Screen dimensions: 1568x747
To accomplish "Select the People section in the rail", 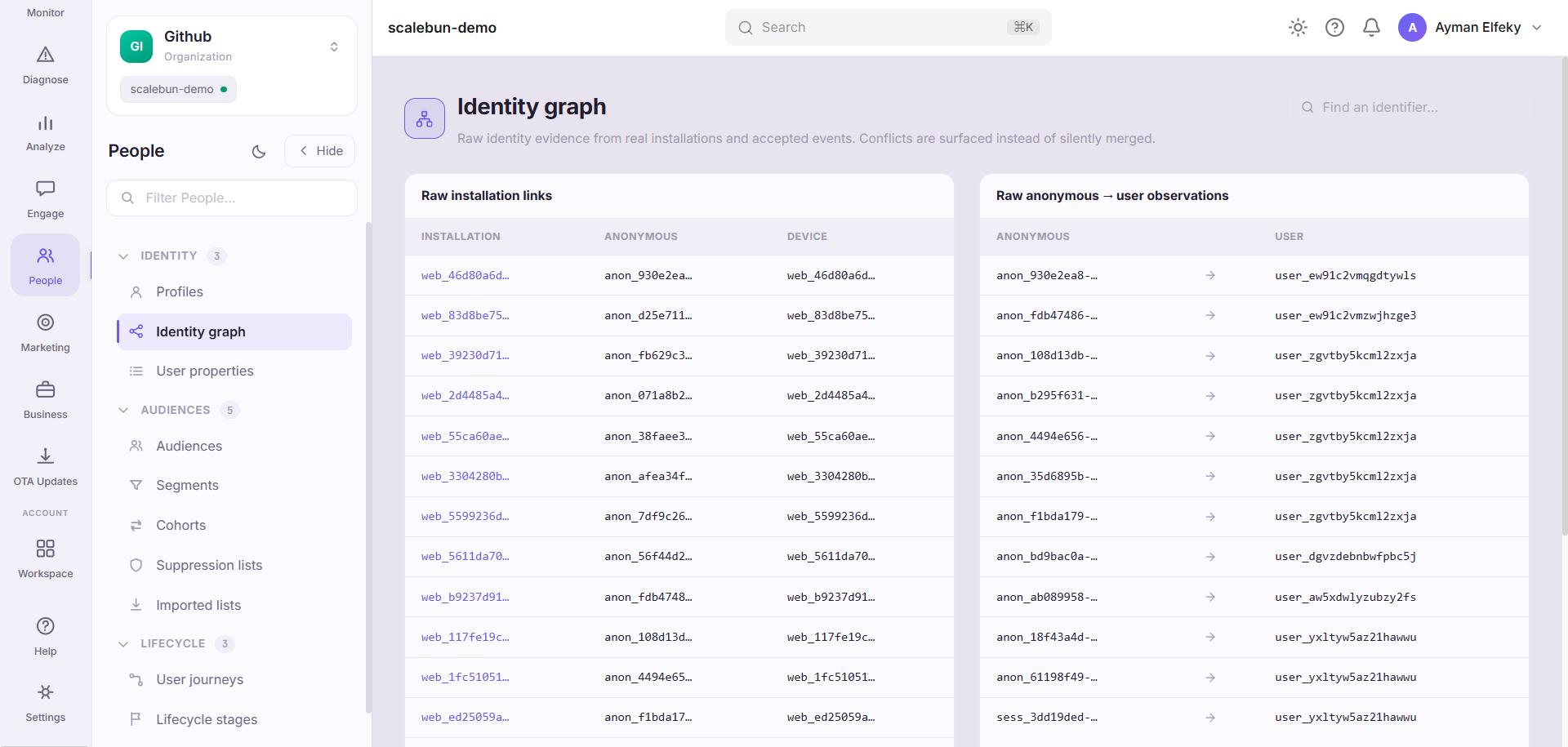I will 46,266.
